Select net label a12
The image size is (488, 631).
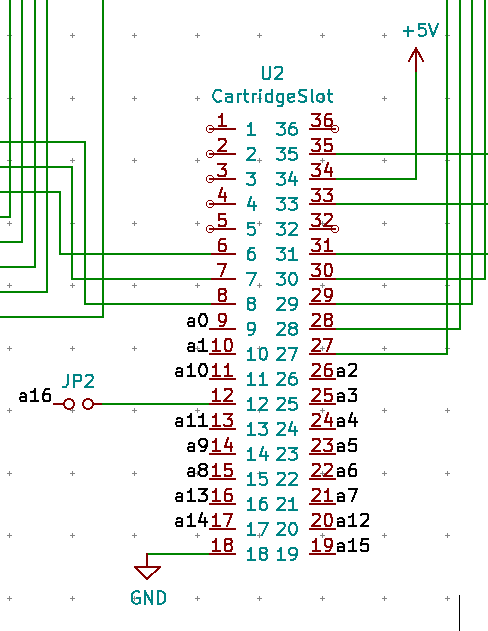pyautogui.click(x=353, y=521)
